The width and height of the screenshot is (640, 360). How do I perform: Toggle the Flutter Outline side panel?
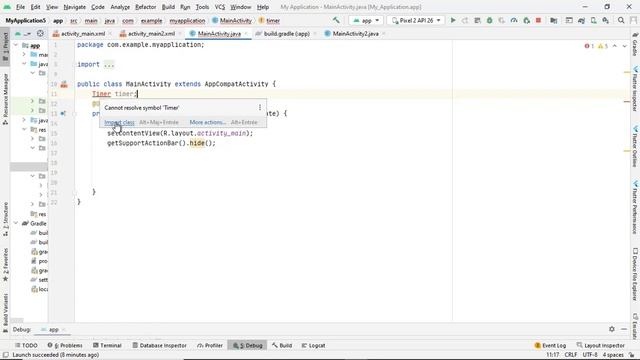click(x=635, y=146)
